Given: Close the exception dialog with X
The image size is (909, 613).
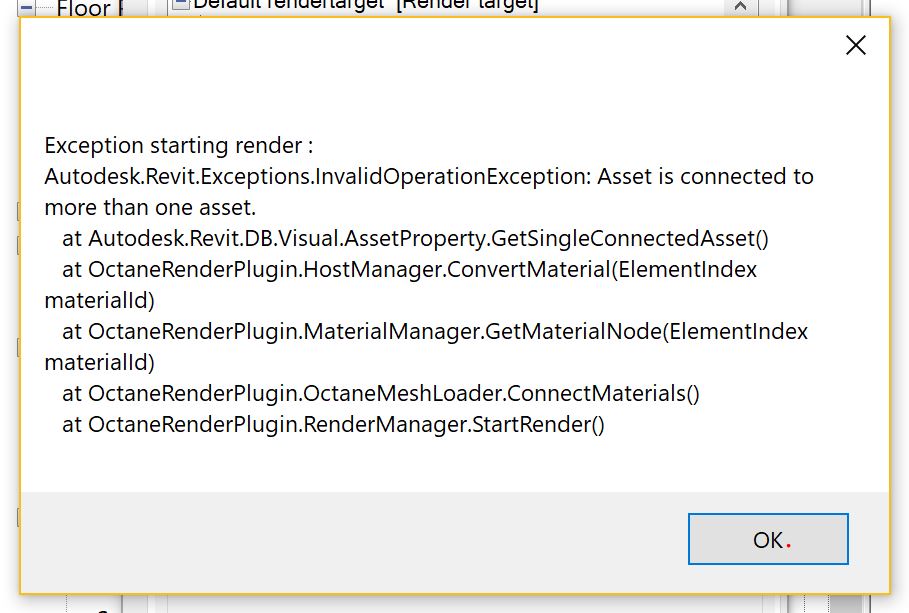Looking at the screenshot, I should (x=856, y=45).
